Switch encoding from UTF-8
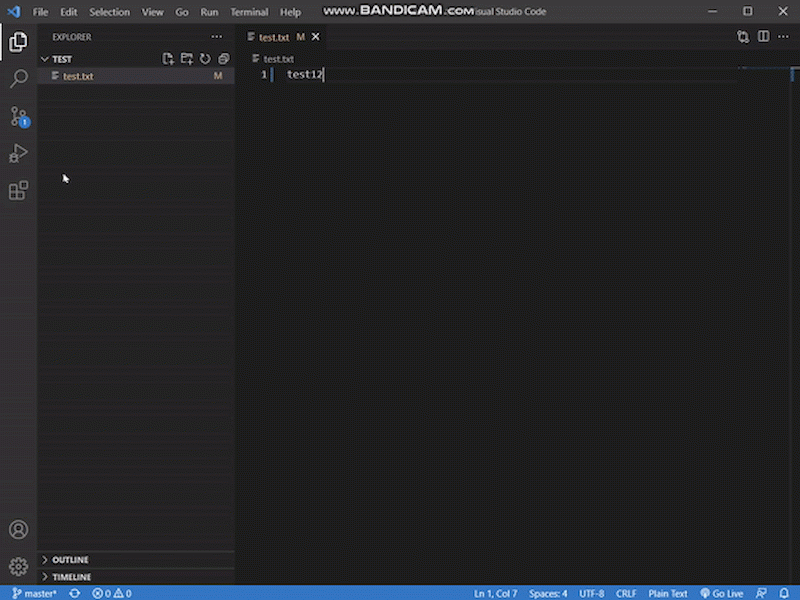This screenshot has width=800, height=600. [x=591, y=592]
